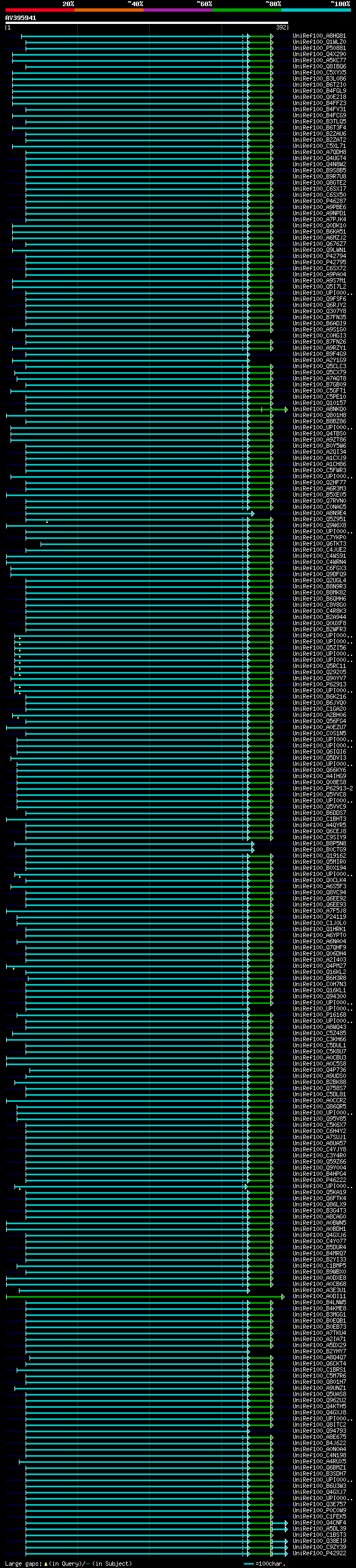This screenshot has height=1568, width=356.
Task: Select the UniRef100_A9UNZ1 label
Action: (x=319, y=1388)
